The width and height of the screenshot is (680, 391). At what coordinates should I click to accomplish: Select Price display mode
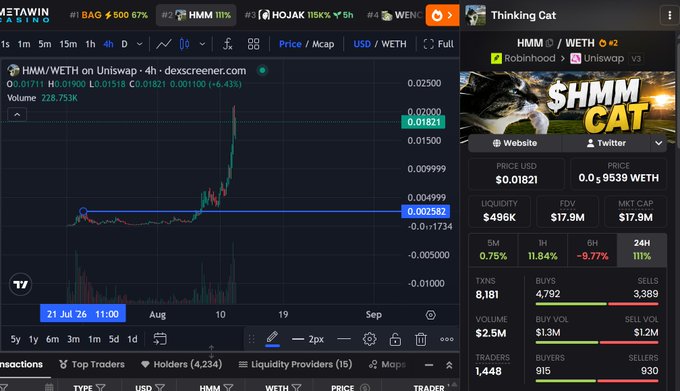(290, 44)
